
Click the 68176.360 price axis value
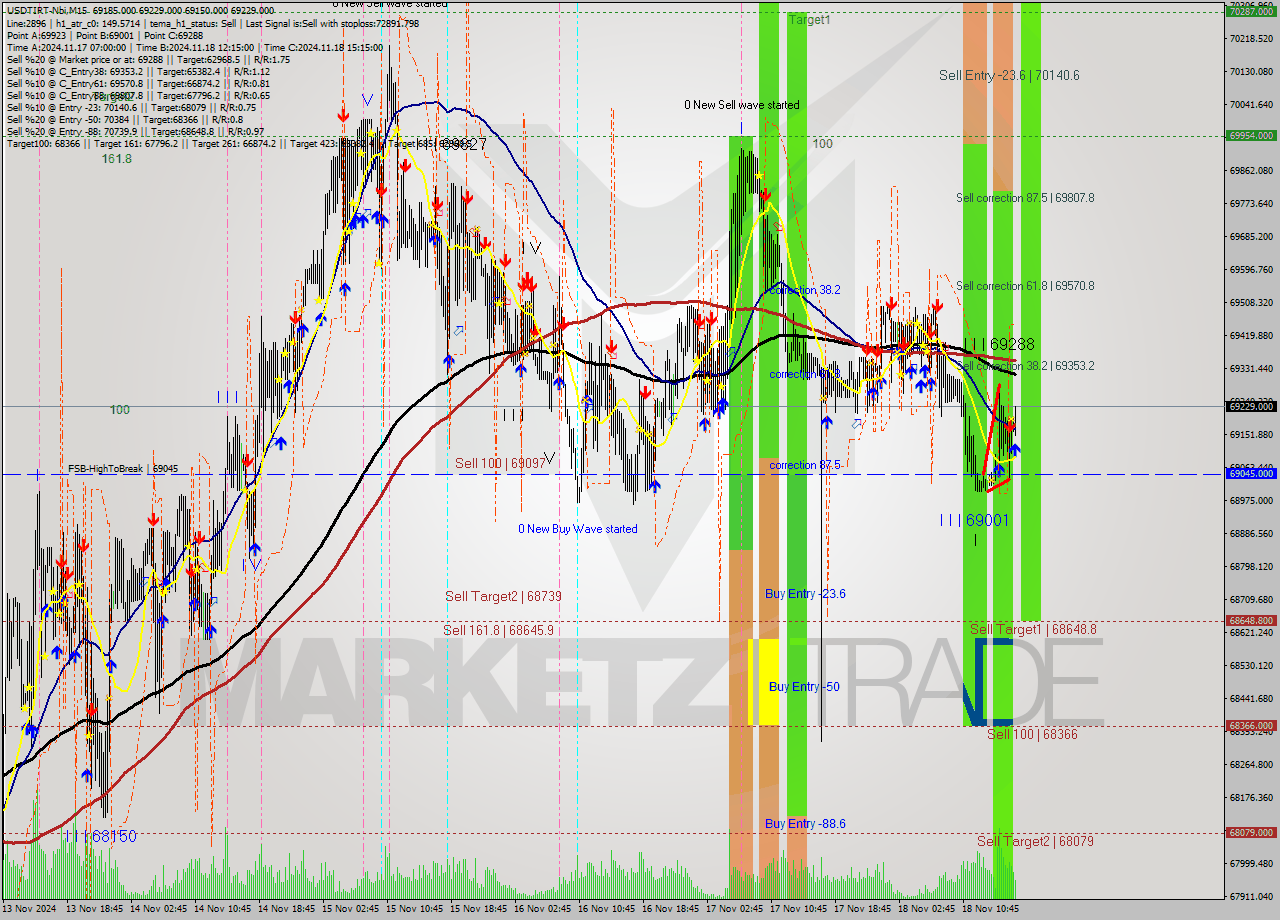tap(1253, 797)
